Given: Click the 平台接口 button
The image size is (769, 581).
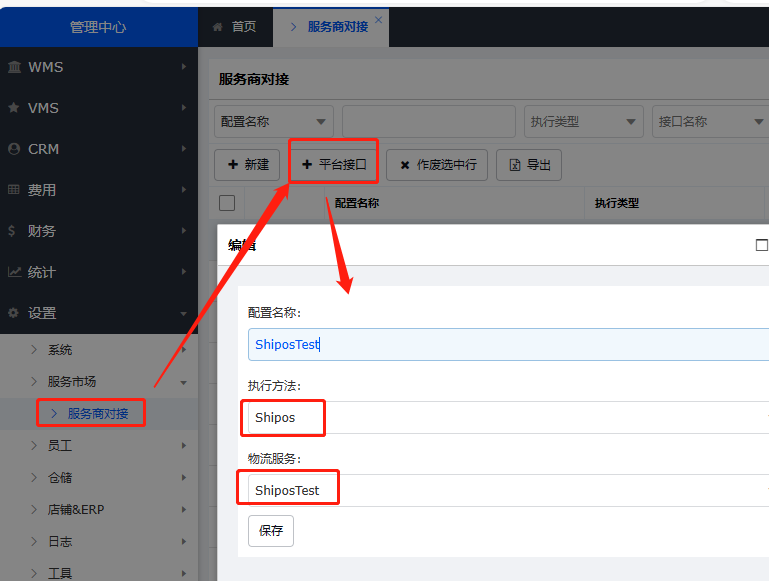Looking at the screenshot, I should [x=333, y=165].
